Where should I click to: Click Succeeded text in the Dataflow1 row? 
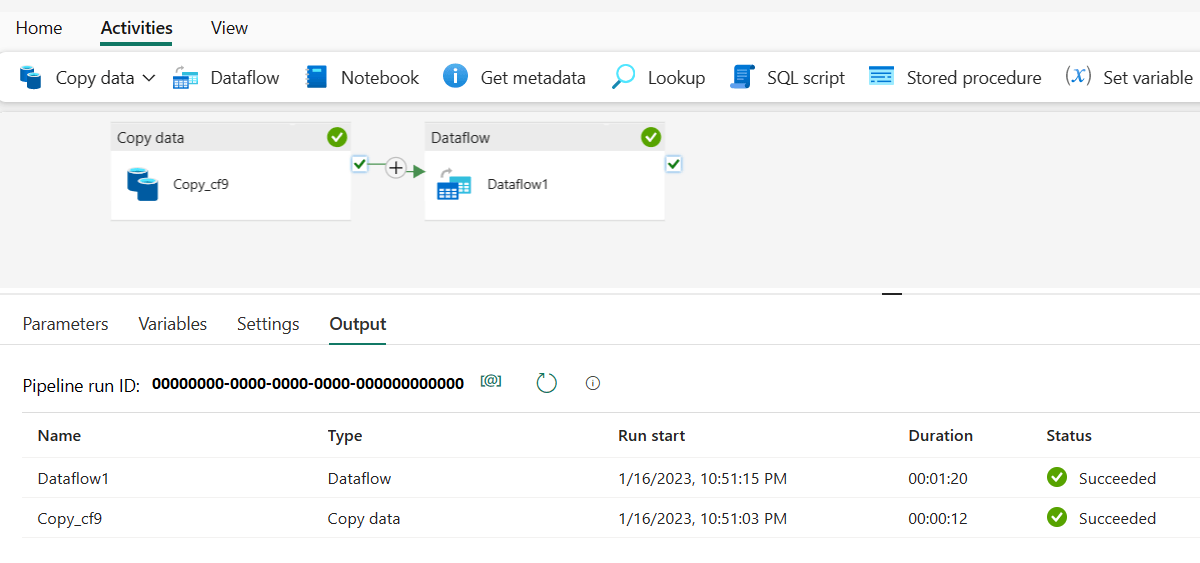[x=1117, y=478]
